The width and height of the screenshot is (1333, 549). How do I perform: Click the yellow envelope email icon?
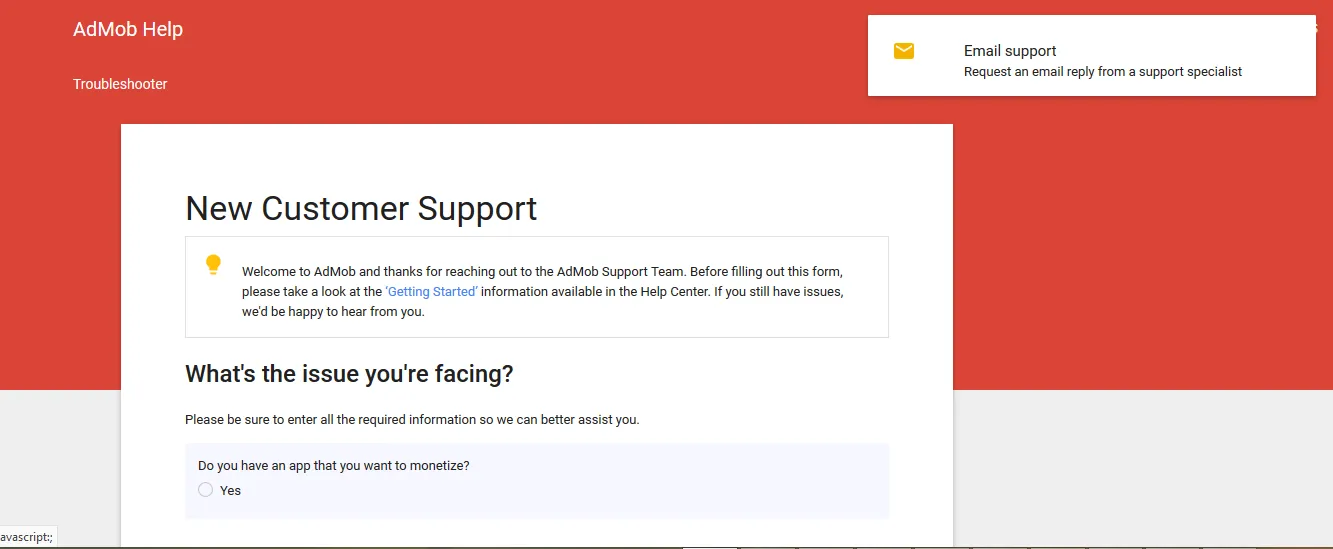[x=904, y=51]
